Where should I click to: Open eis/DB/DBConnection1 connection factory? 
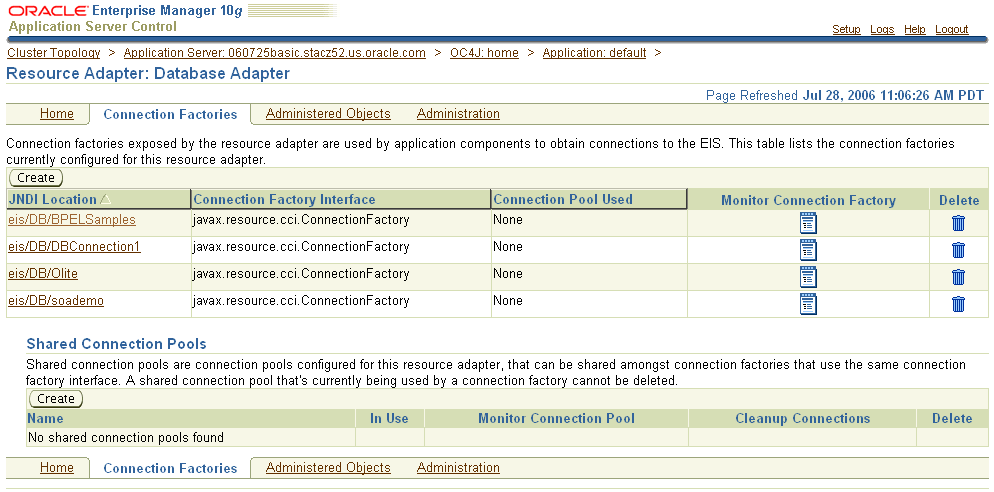tap(74, 247)
